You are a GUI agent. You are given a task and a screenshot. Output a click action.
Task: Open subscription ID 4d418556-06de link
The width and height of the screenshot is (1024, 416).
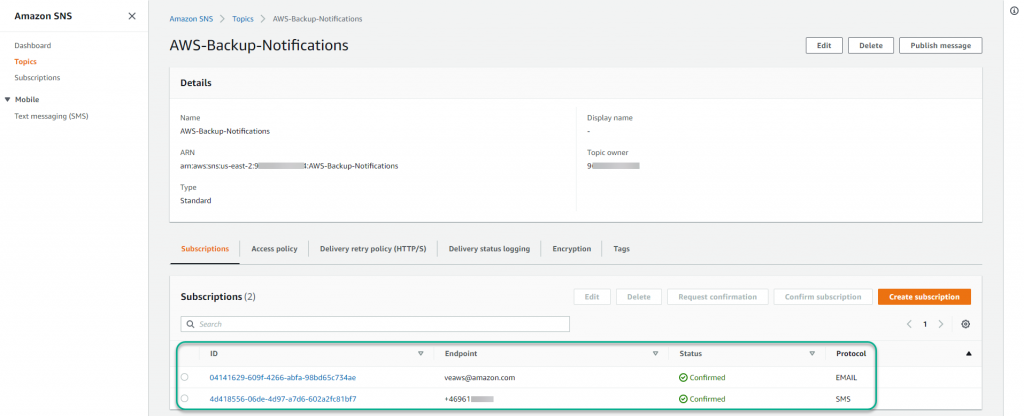click(283, 398)
